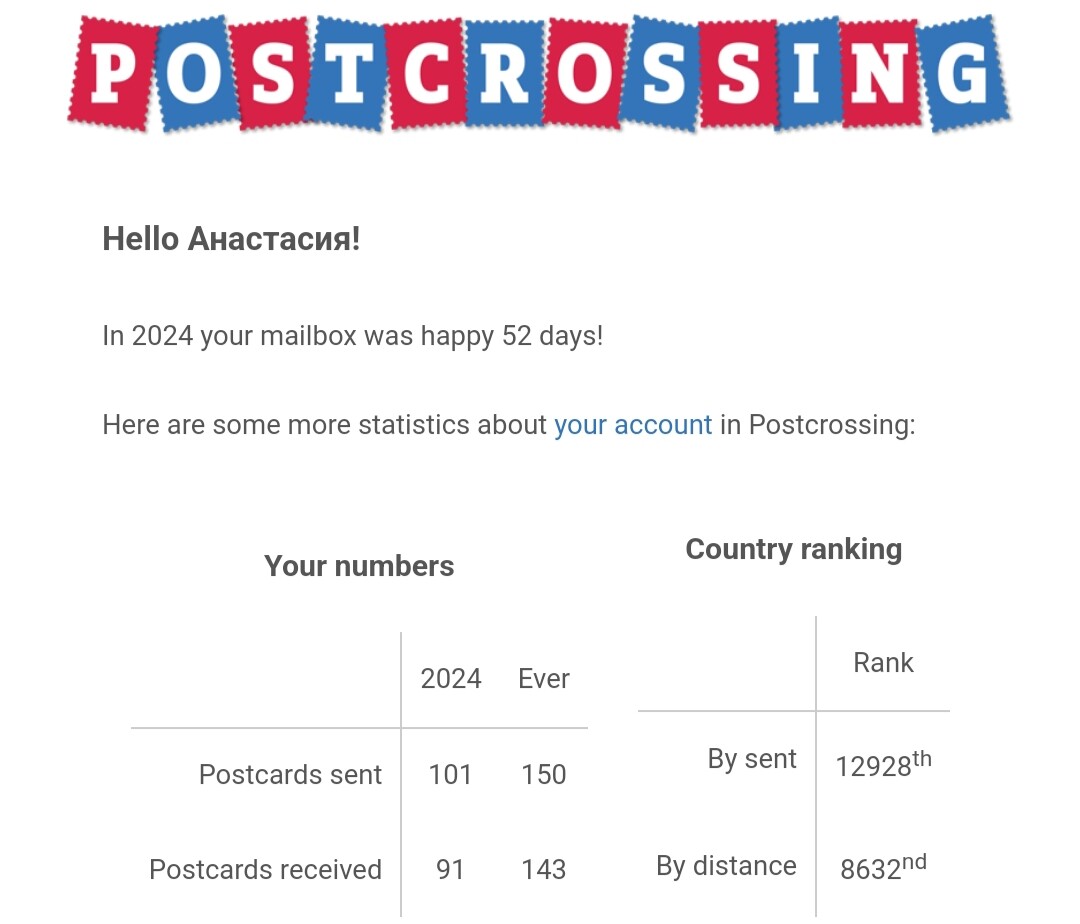Click the 'Ever' column header
The image size is (1080, 924).
(x=543, y=679)
